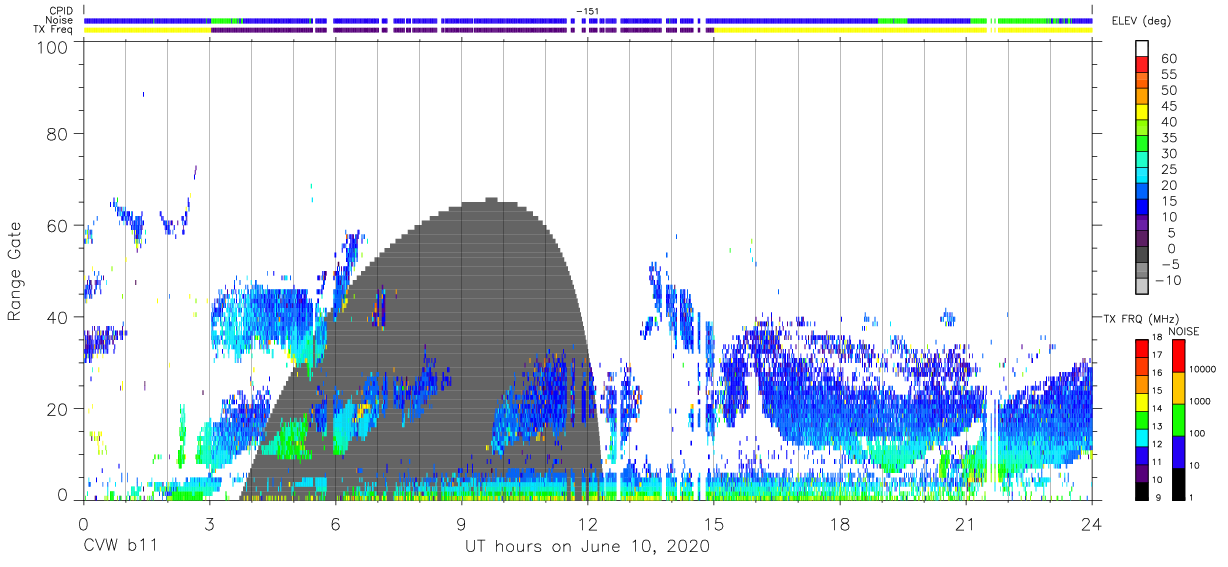This screenshot has height=567, width=1228.
Task: Click the 'CVW b11' radar beam label
Action: click(119, 547)
